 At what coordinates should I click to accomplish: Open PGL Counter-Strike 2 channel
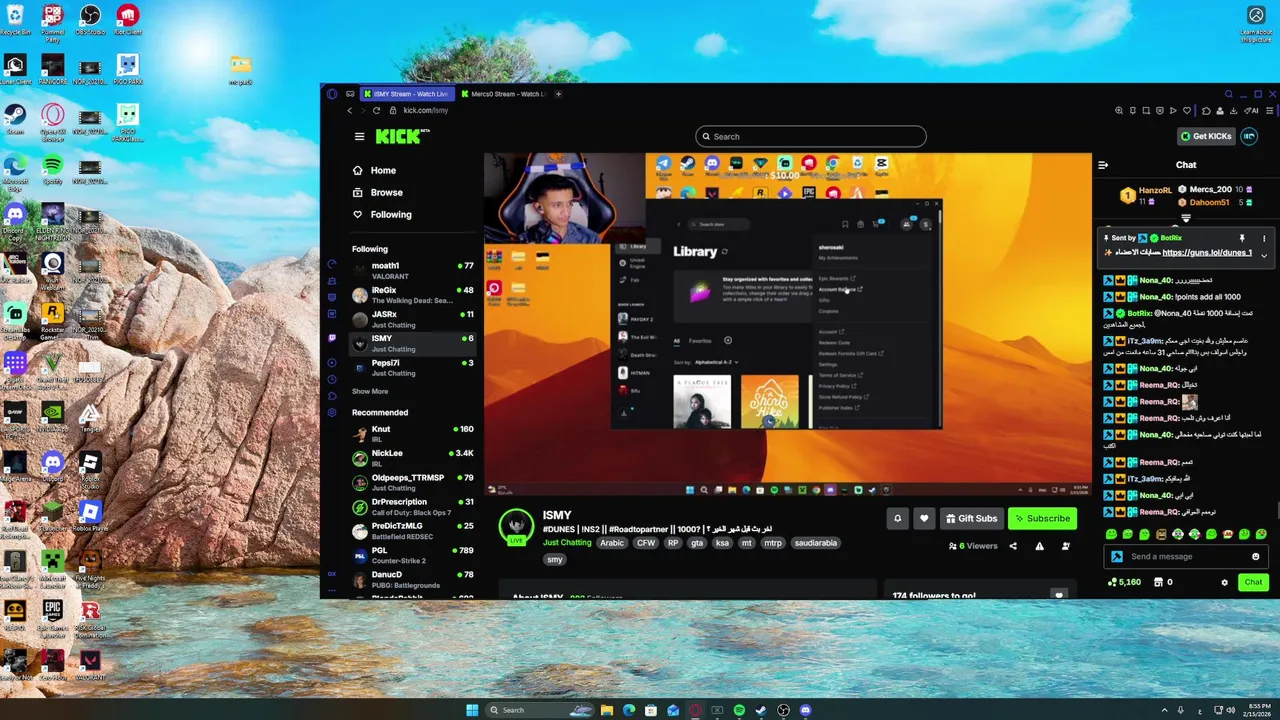tap(413, 555)
